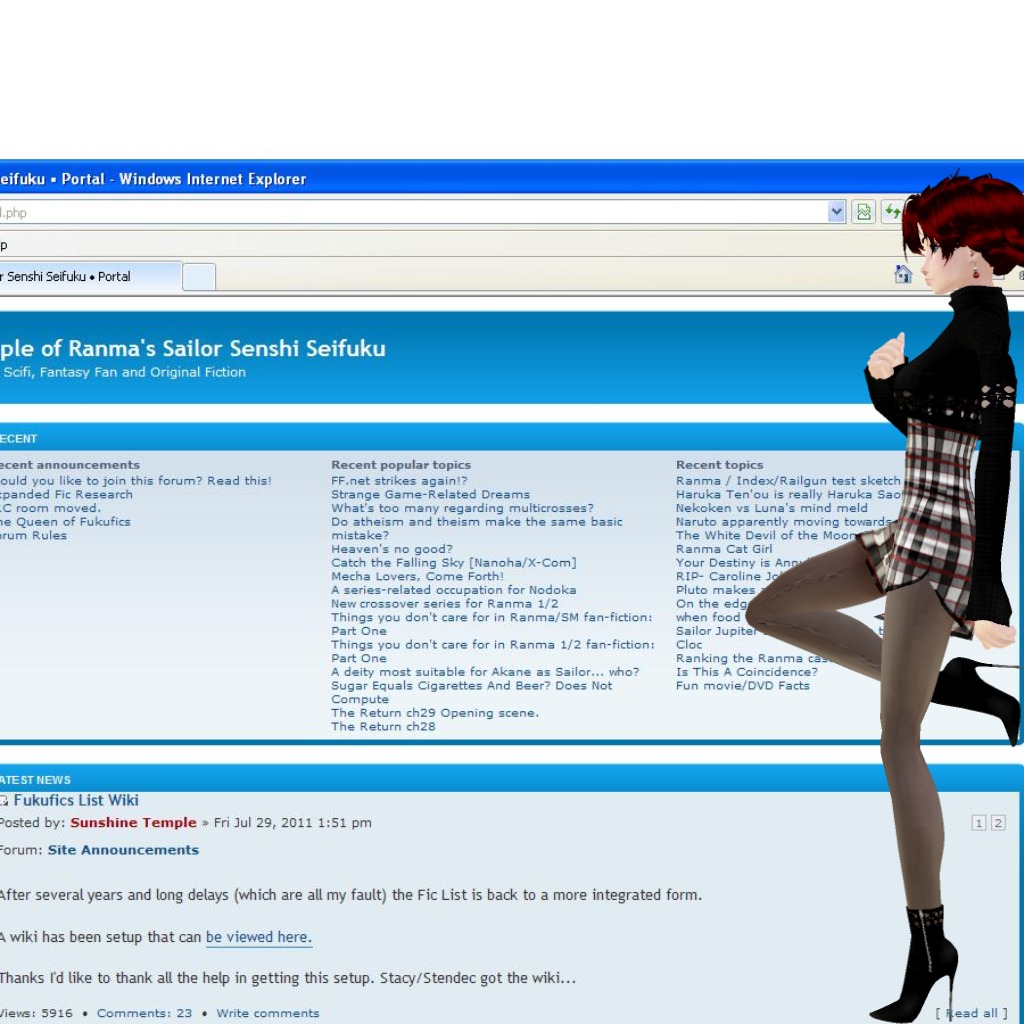The width and height of the screenshot is (1024, 1024).
Task: Open 'The Return ch28' topic
Action: [x=383, y=726]
